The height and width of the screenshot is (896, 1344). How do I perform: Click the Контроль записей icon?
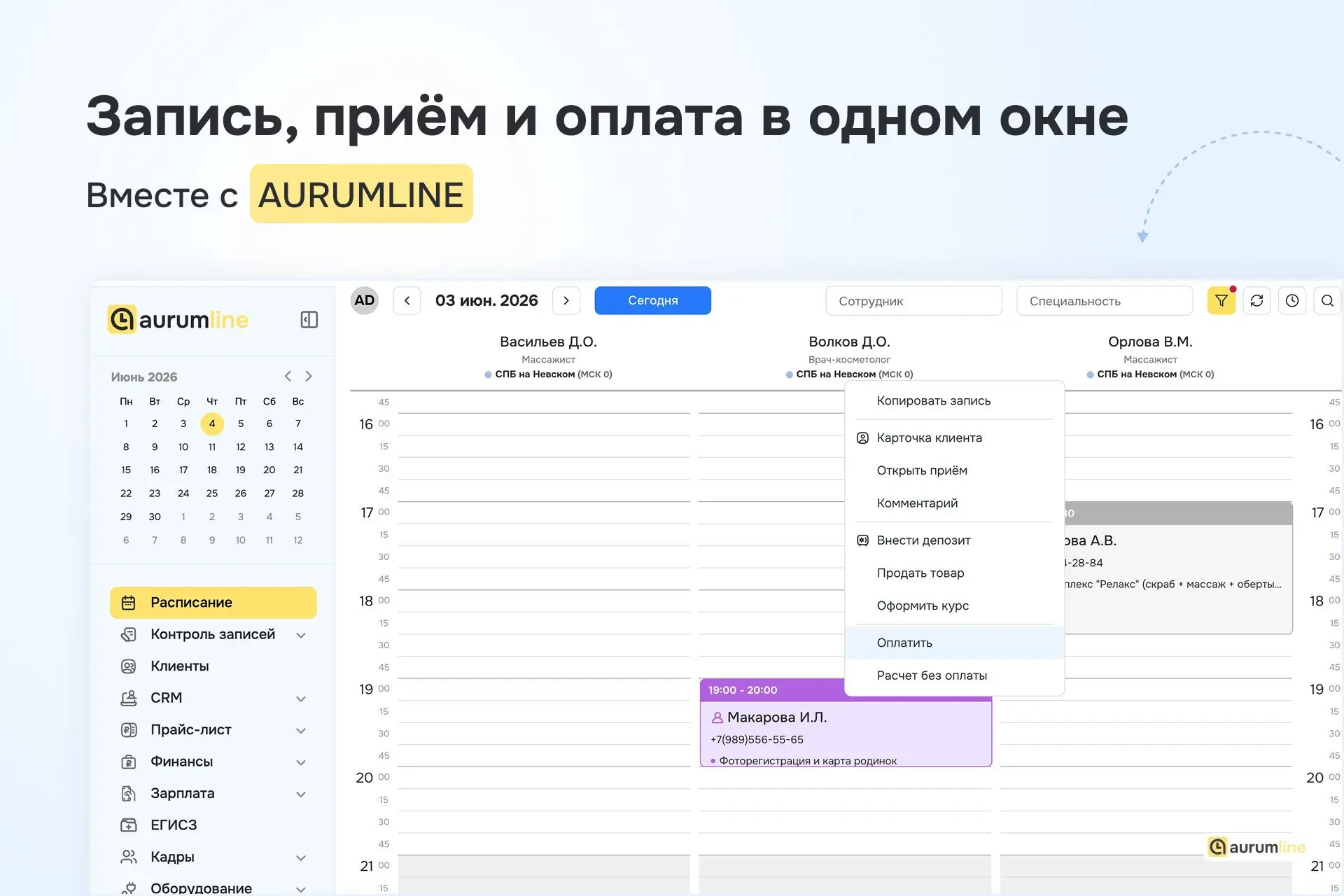128,635
